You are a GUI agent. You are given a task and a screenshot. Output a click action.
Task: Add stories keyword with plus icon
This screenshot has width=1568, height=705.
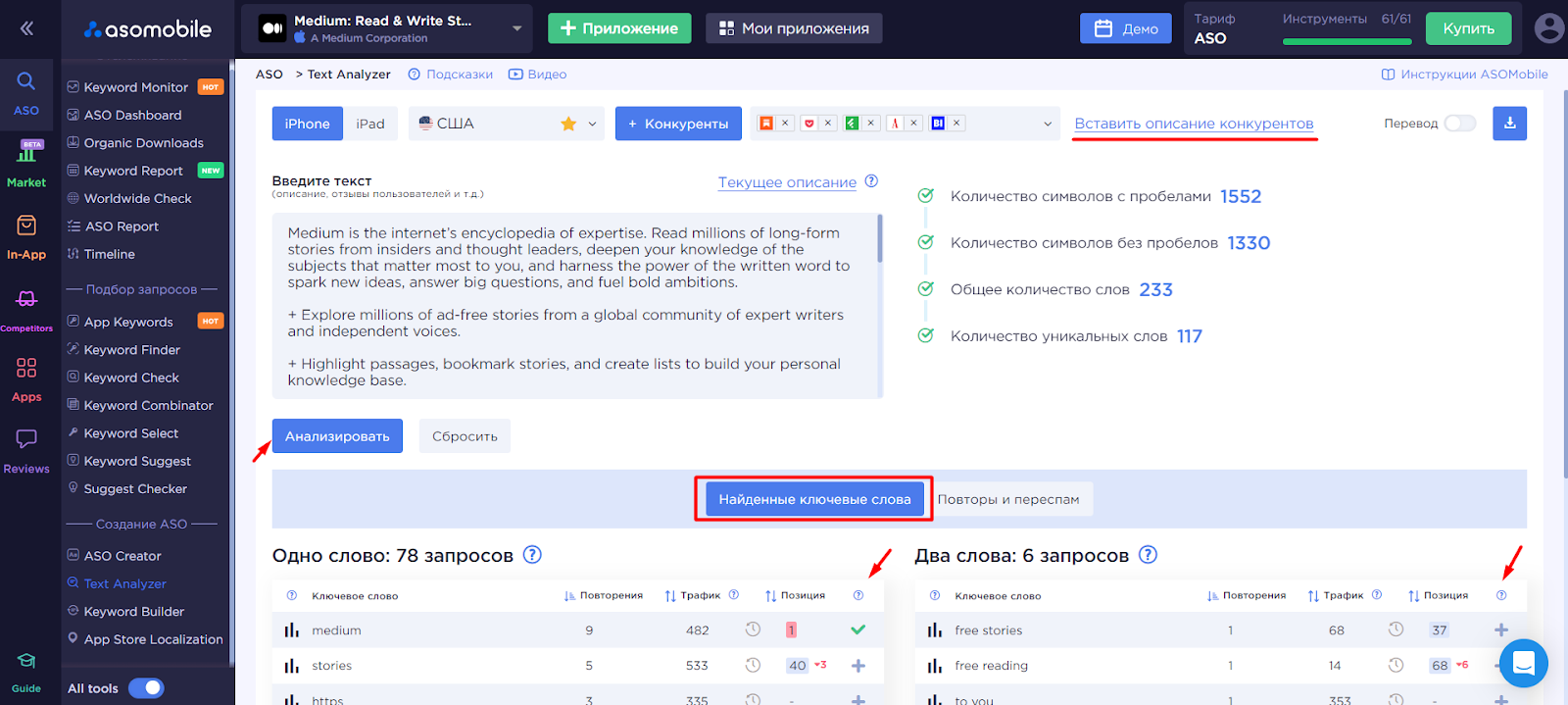pyautogui.click(x=858, y=666)
